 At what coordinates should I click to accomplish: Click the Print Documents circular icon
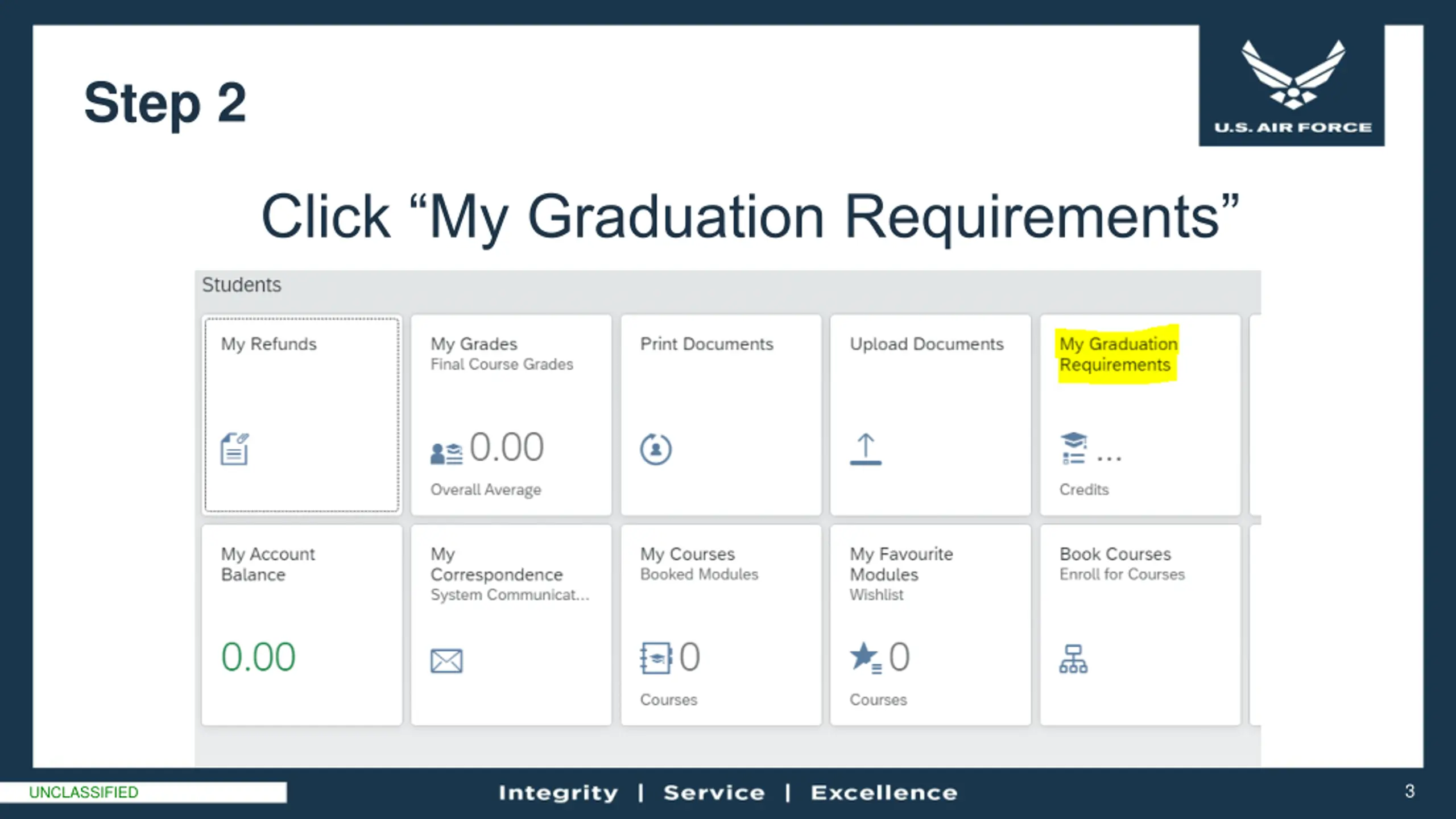[656, 449]
